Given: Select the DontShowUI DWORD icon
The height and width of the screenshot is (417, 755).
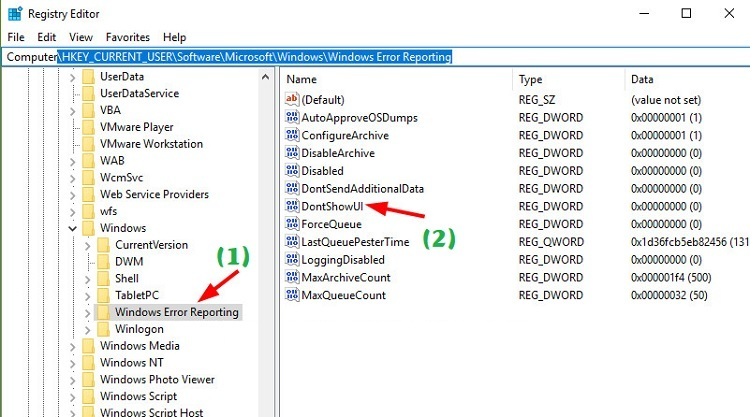Looking at the screenshot, I should point(292,206).
